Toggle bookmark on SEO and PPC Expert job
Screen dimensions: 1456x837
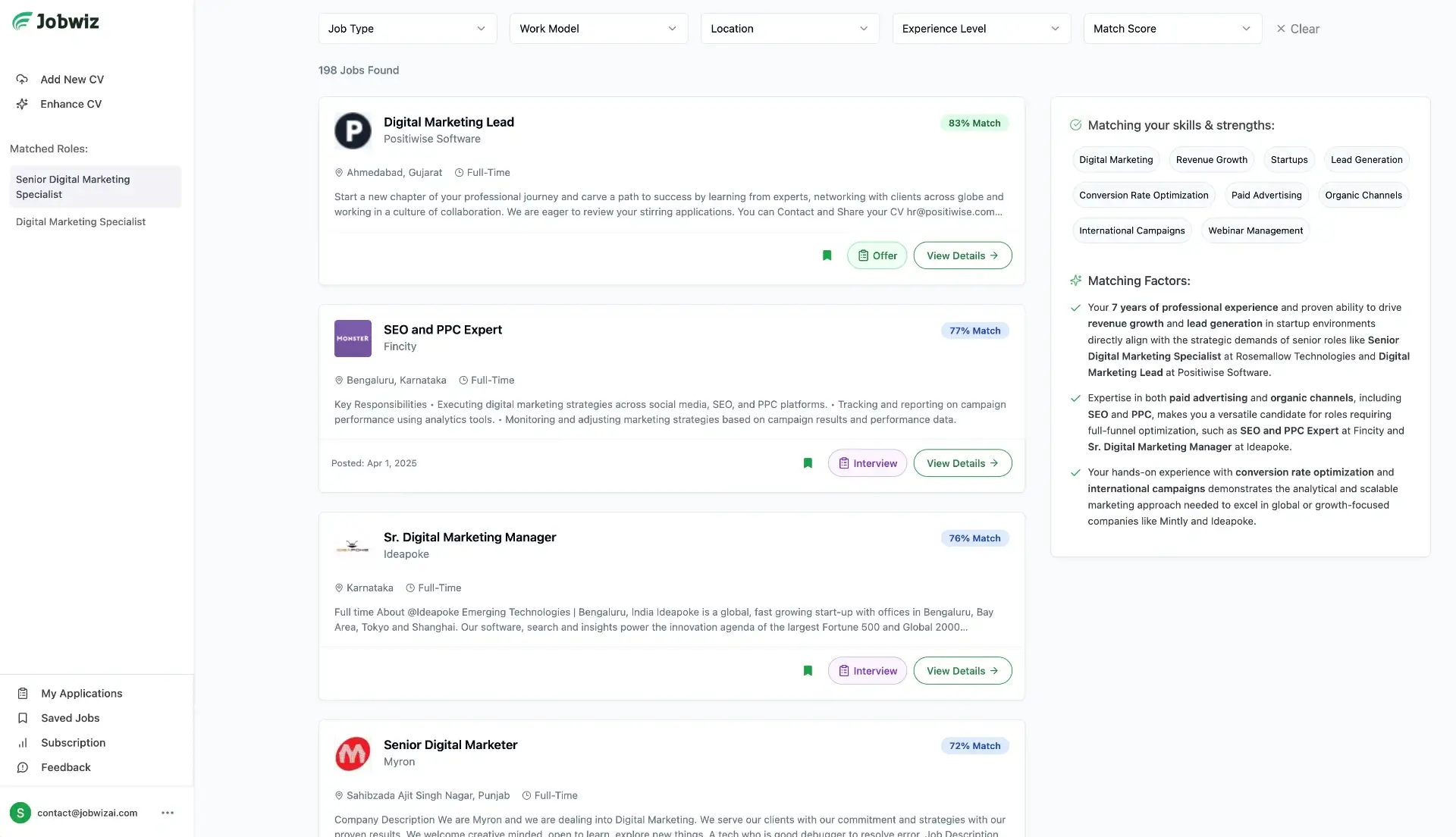tap(808, 463)
